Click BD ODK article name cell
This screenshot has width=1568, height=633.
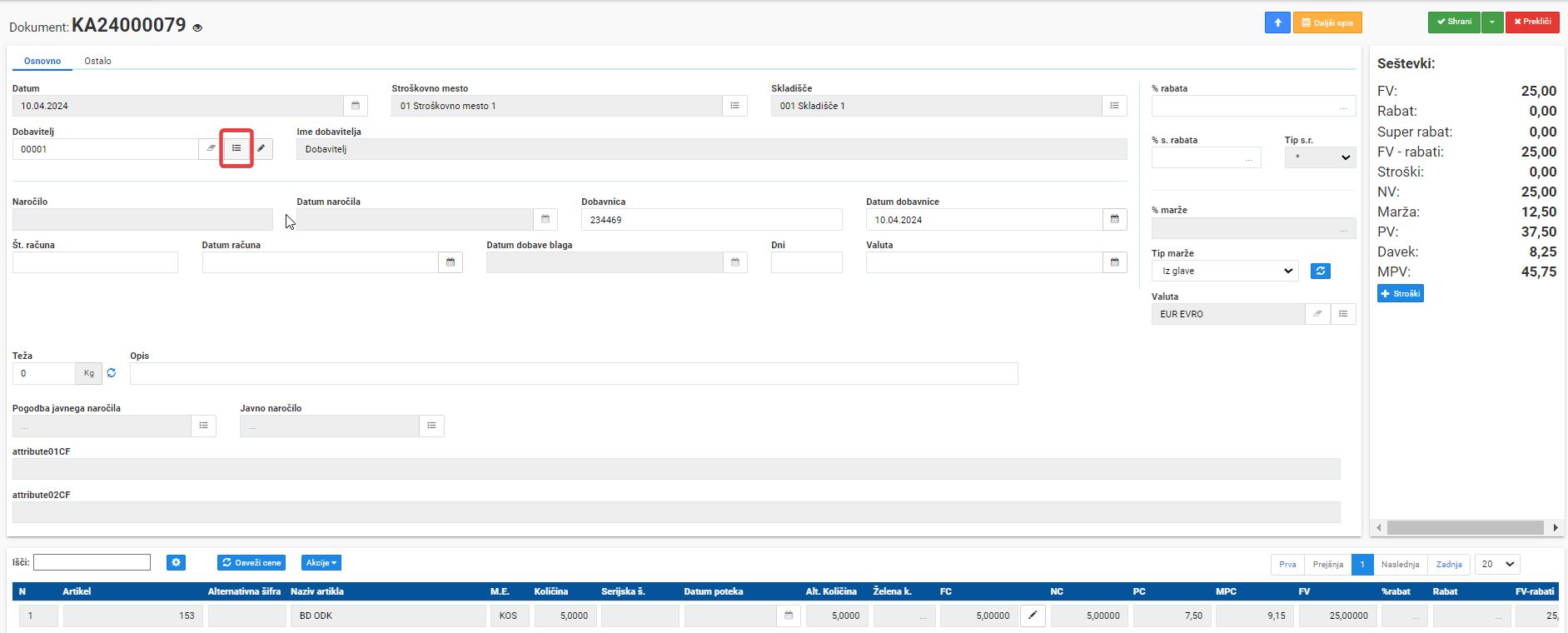388,616
